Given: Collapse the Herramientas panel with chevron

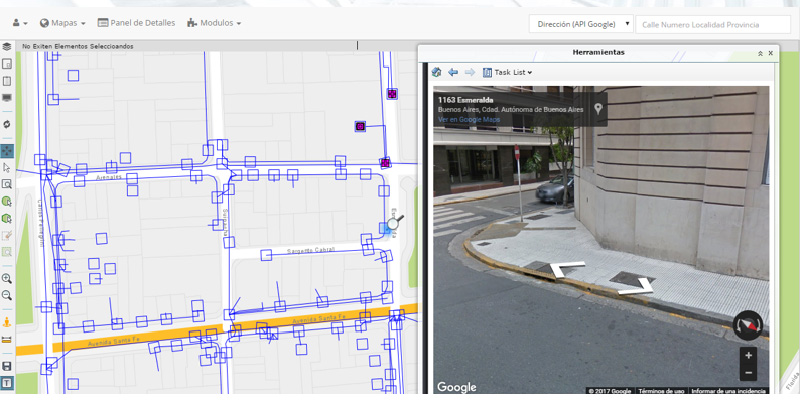Looking at the screenshot, I should coord(760,53).
